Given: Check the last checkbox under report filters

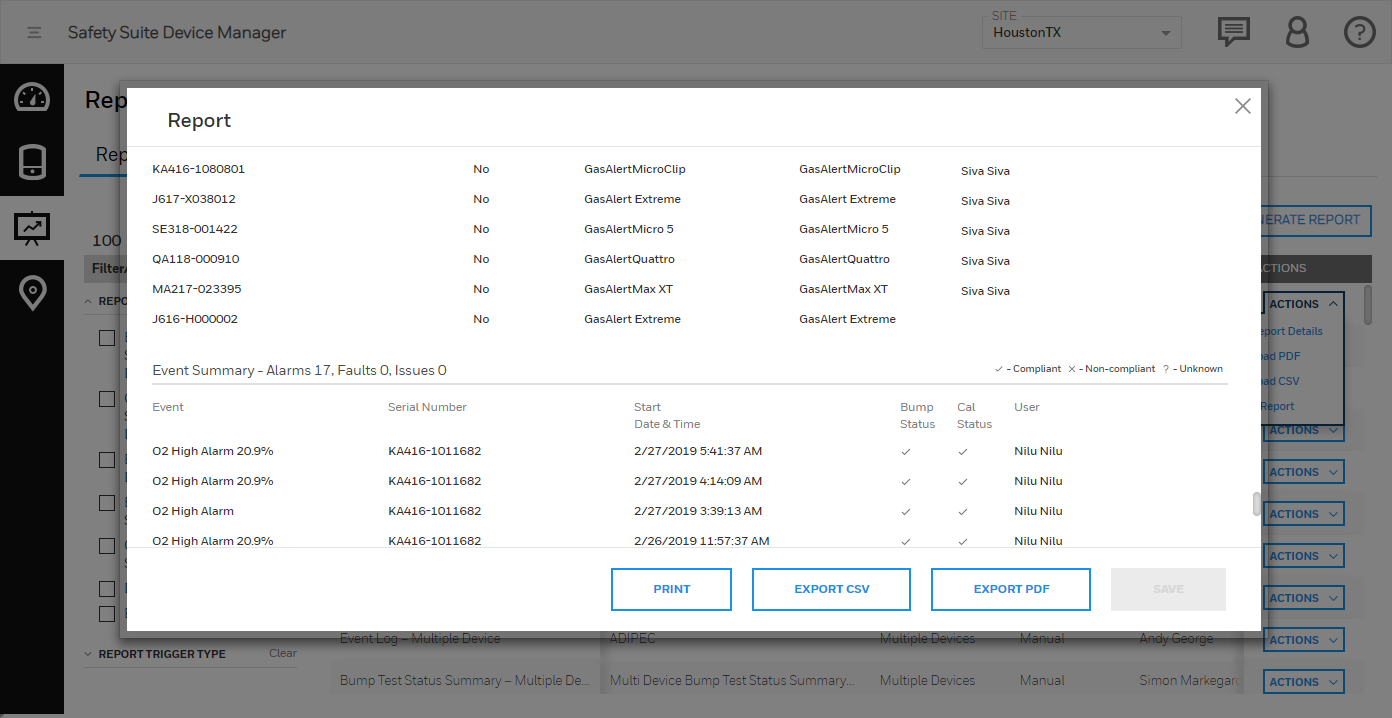Looking at the screenshot, I should (107, 613).
